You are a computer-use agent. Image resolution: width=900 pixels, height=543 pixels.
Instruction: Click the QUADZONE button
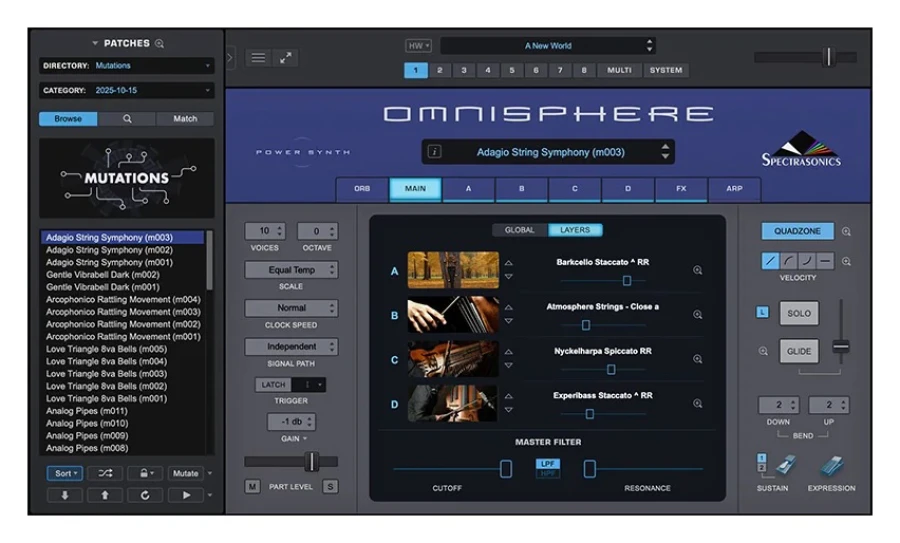point(797,231)
